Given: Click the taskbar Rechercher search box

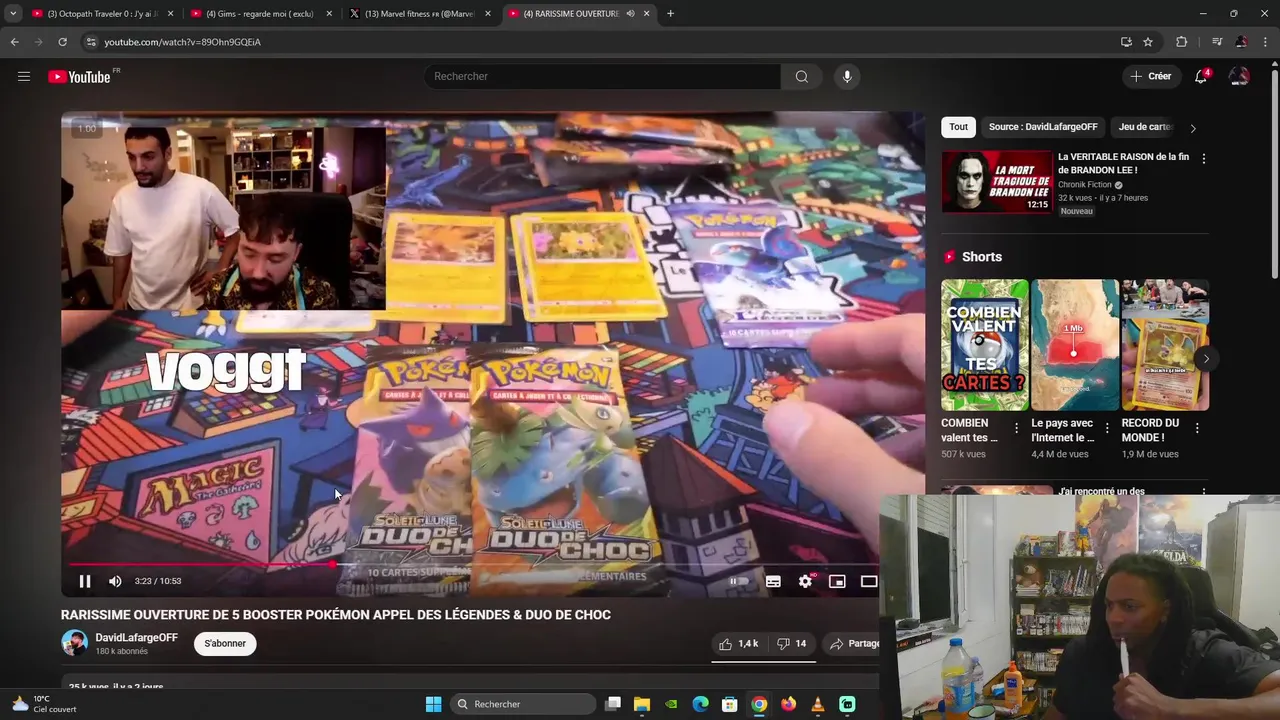Looking at the screenshot, I should point(523,704).
